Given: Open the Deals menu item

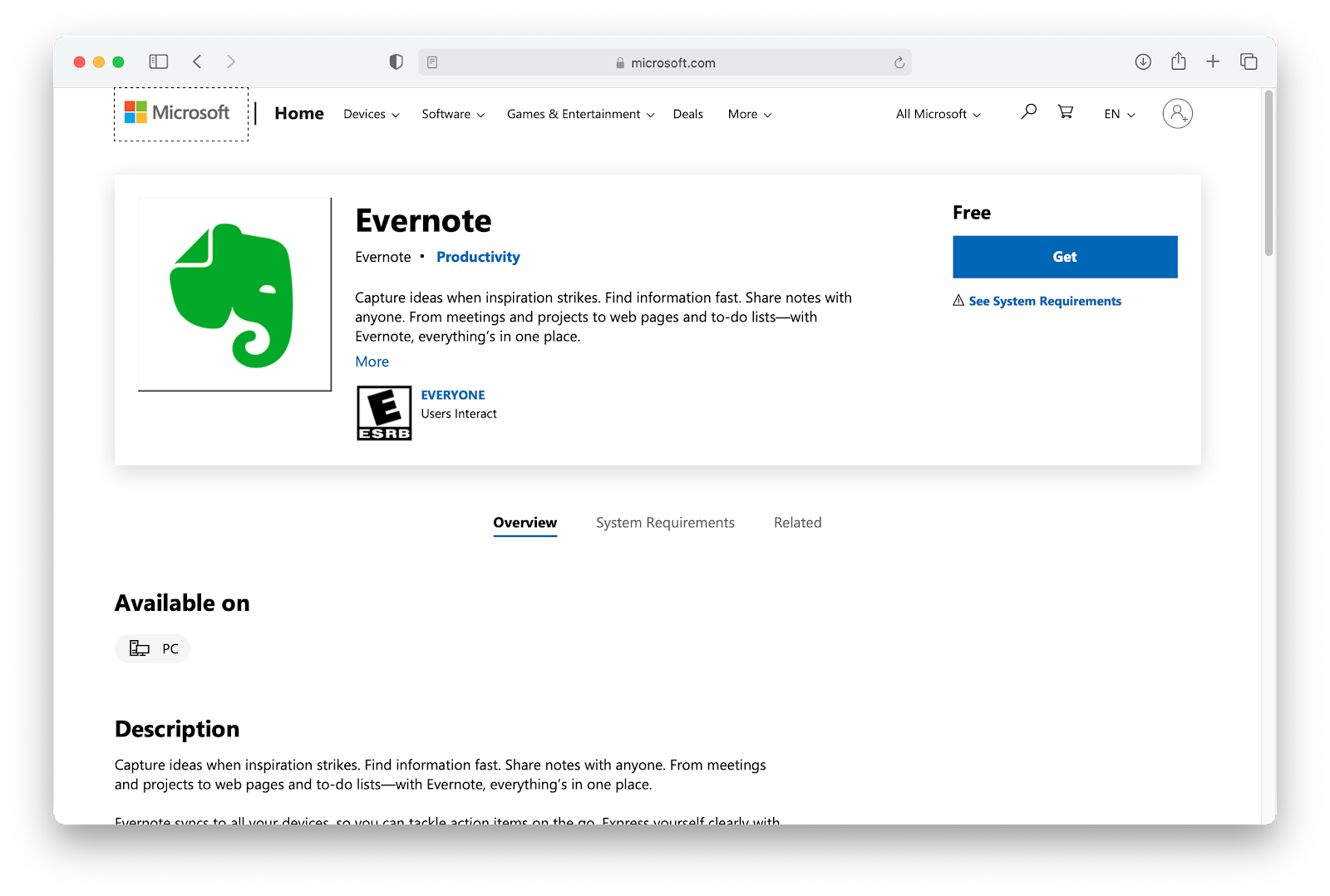Looking at the screenshot, I should point(688,114).
